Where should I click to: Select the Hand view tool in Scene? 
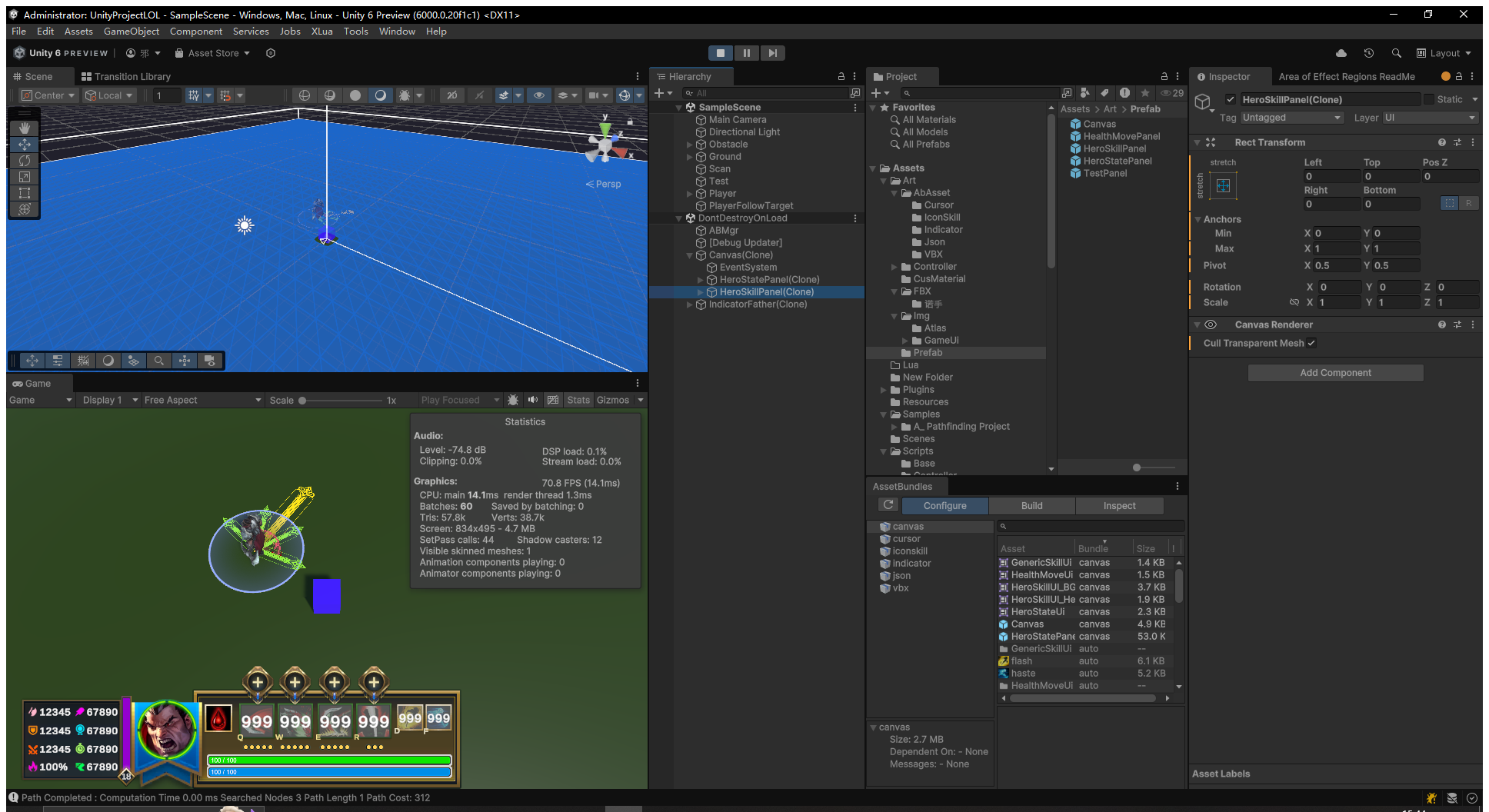[x=25, y=128]
